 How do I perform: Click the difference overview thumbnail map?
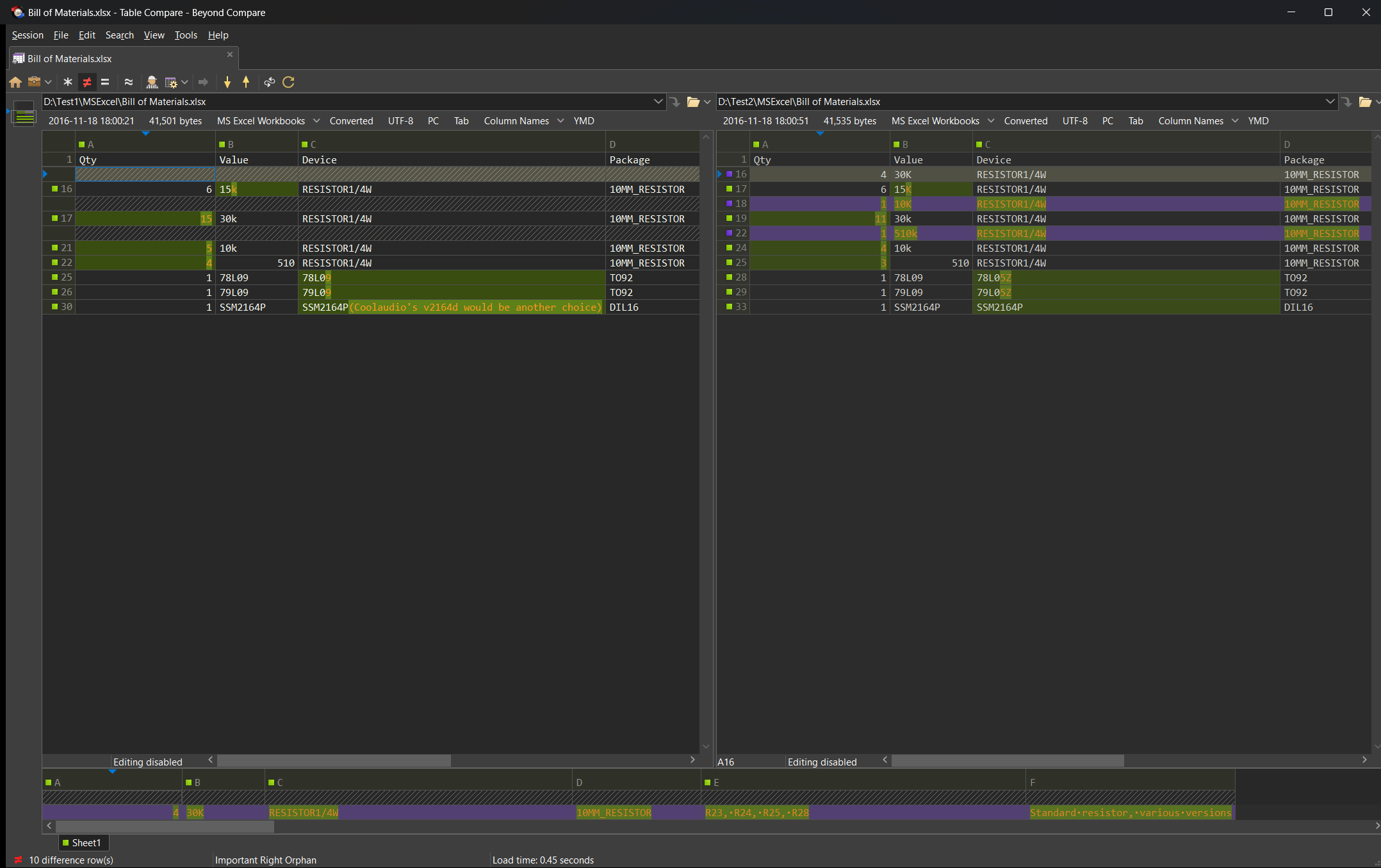[24, 113]
